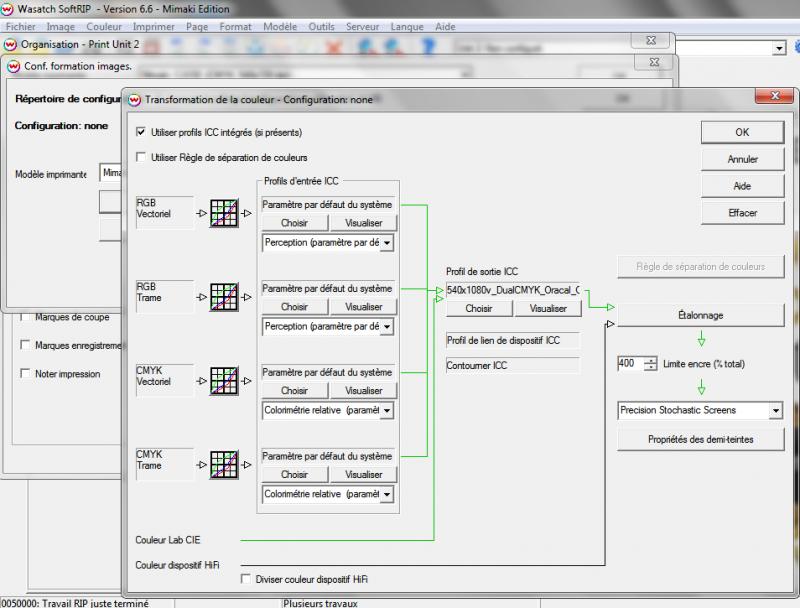The height and width of the screenshot is (608, 800).
Task: Click the Travail RIP juste terminé status text
Action: pyautogui.click(x=76, y=603)
